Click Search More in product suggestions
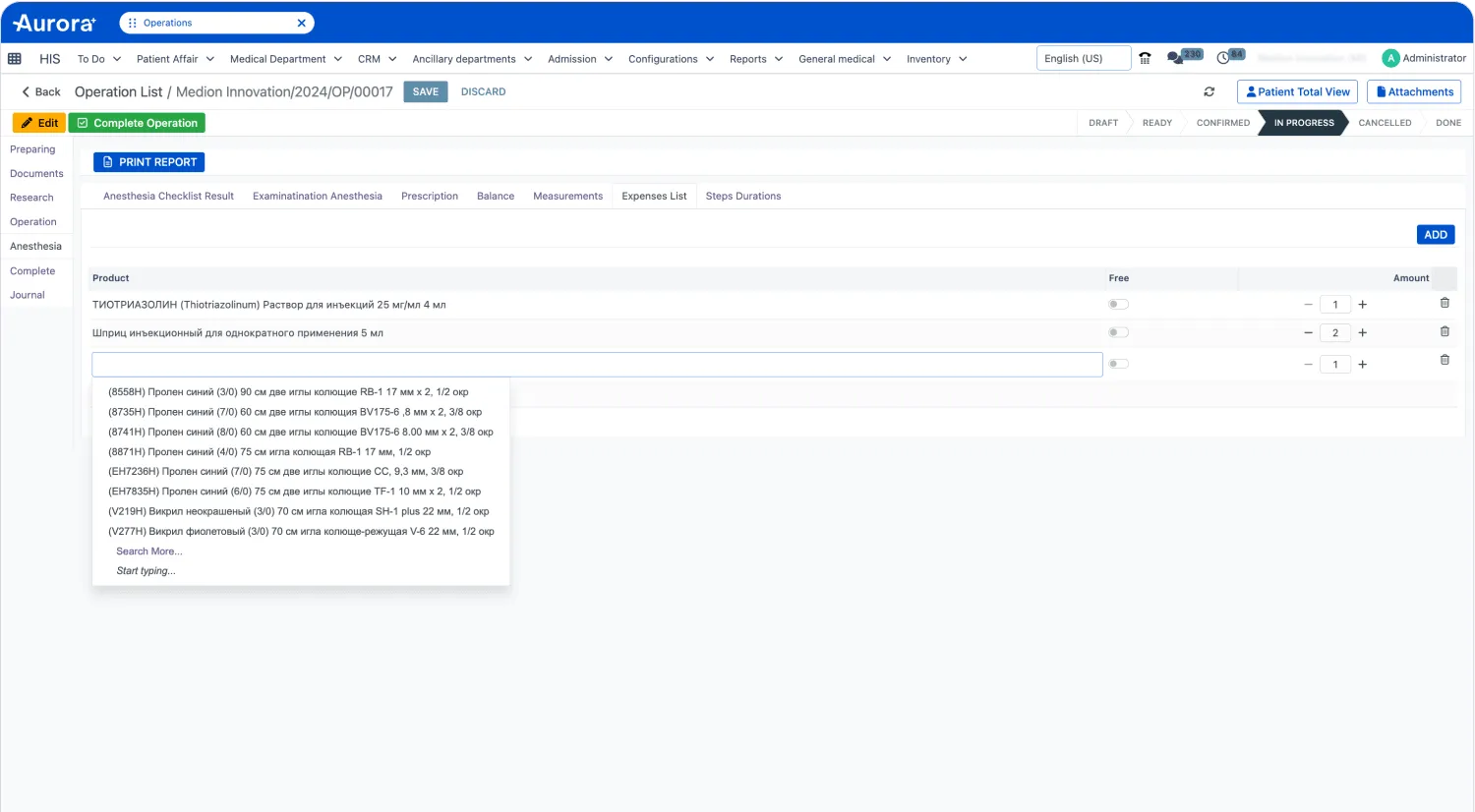The image size is (1475, 812). tap(149, 551)
